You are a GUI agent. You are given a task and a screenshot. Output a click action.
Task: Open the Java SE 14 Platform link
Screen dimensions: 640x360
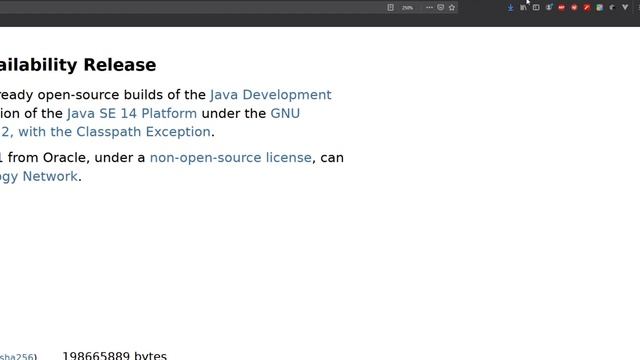(132, 113)
